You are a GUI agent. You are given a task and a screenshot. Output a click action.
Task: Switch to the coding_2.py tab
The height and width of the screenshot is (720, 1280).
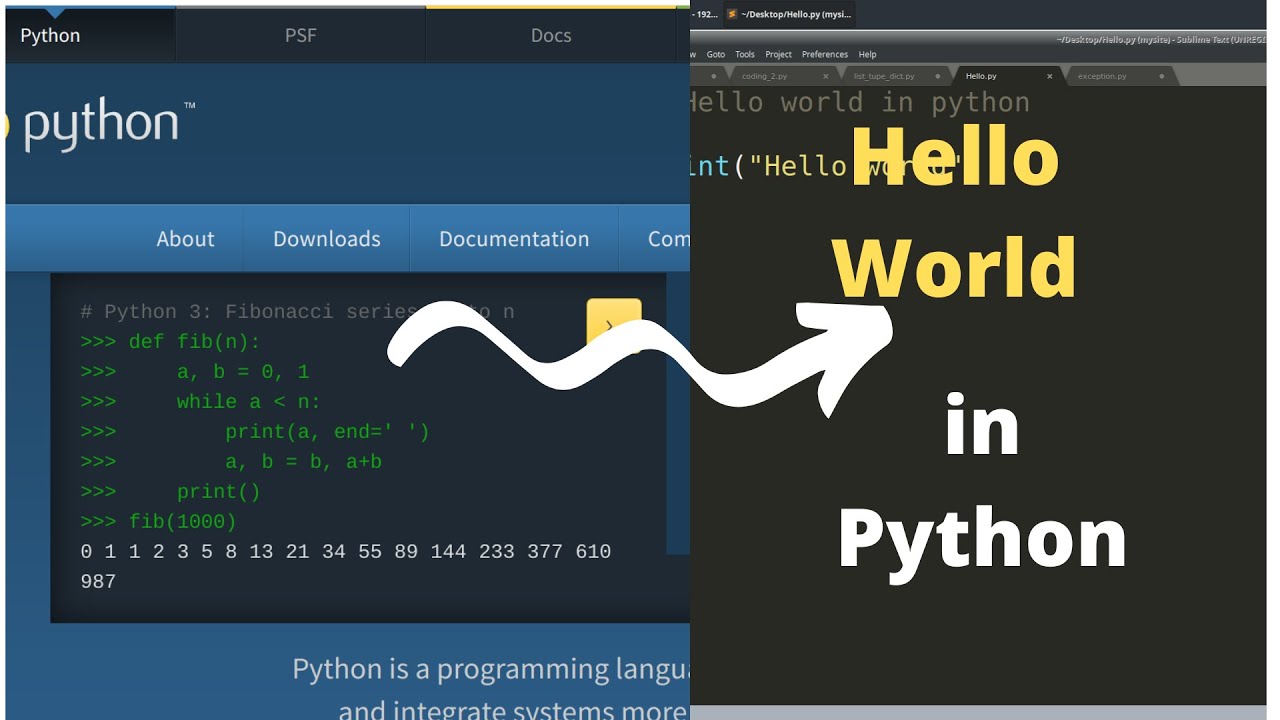764,76
